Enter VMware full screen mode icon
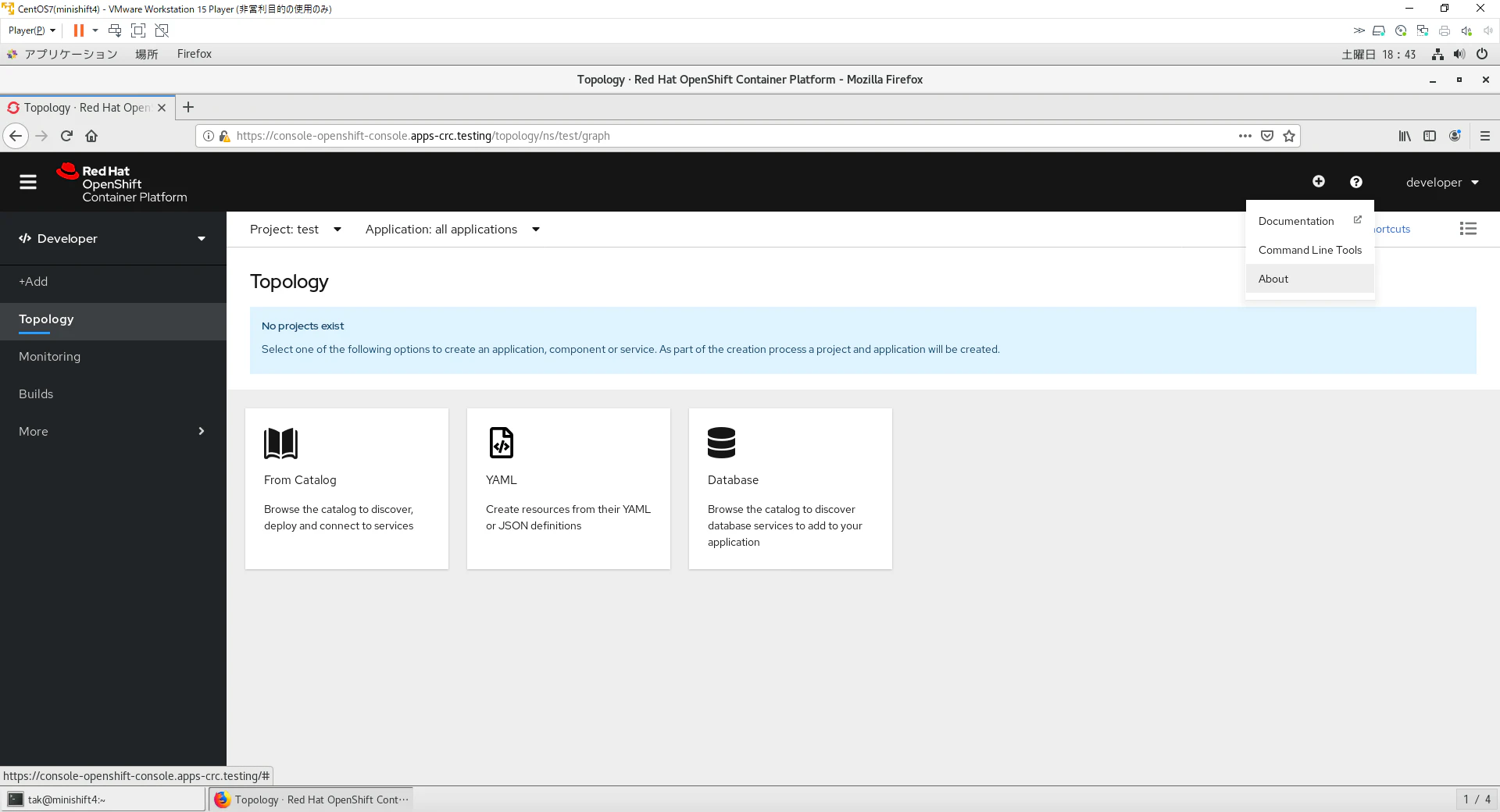The image size is (1500, 812). (138, 30)
